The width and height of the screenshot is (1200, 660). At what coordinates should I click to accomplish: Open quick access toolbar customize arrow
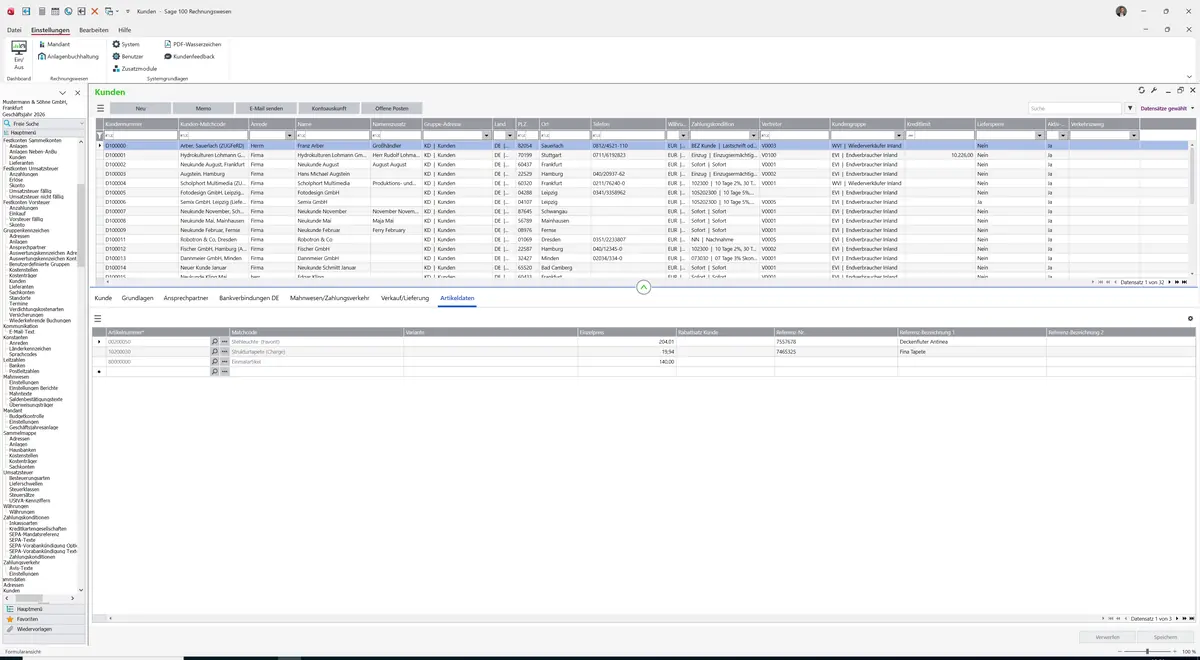tap(127, 10)
